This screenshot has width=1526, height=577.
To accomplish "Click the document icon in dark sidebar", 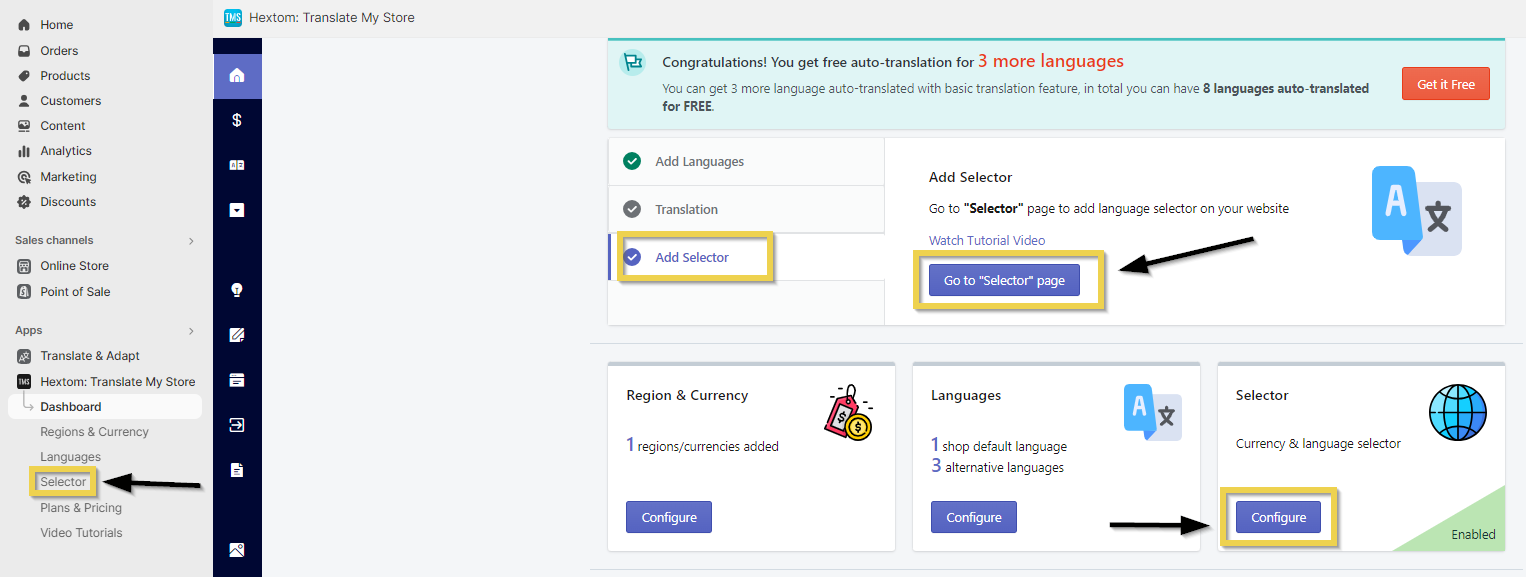I will 237,470.
